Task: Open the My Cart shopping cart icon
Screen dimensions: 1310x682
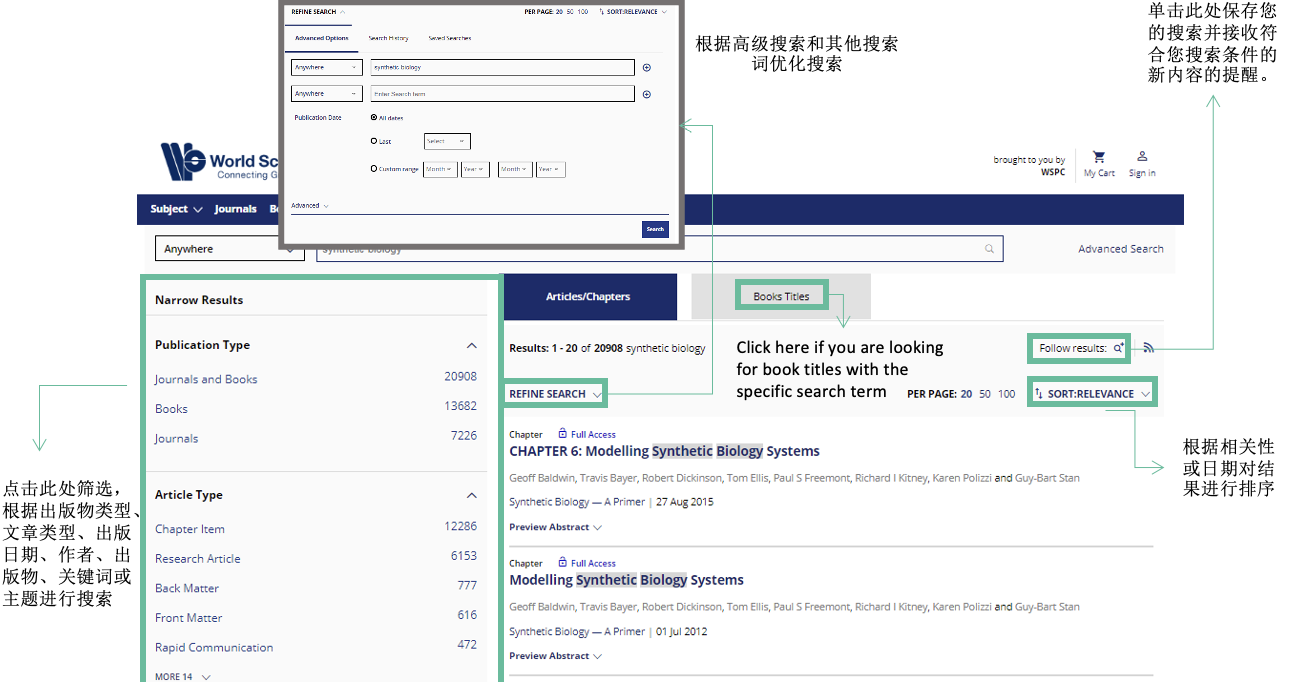Action: [1099, 157]
